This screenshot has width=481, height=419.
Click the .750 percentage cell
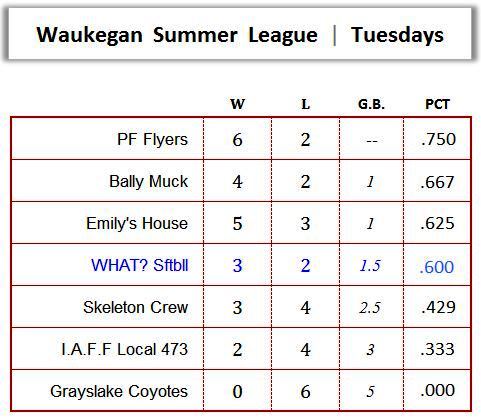(438, 139)
